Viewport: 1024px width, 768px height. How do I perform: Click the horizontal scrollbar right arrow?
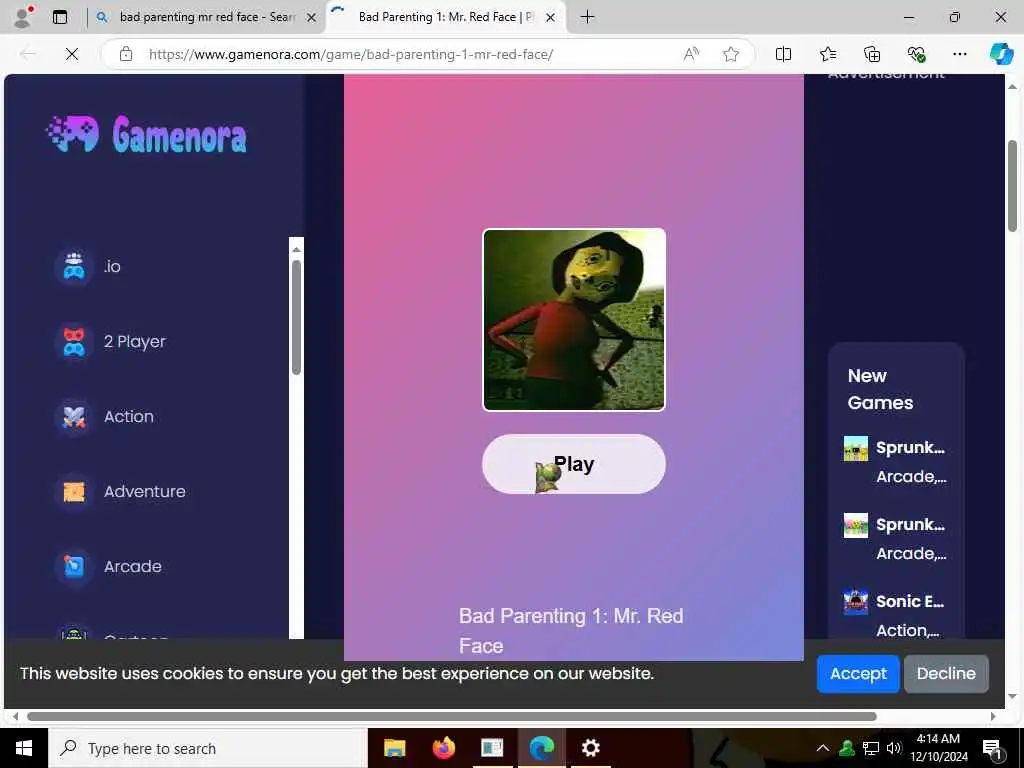(x=993, y=716)
